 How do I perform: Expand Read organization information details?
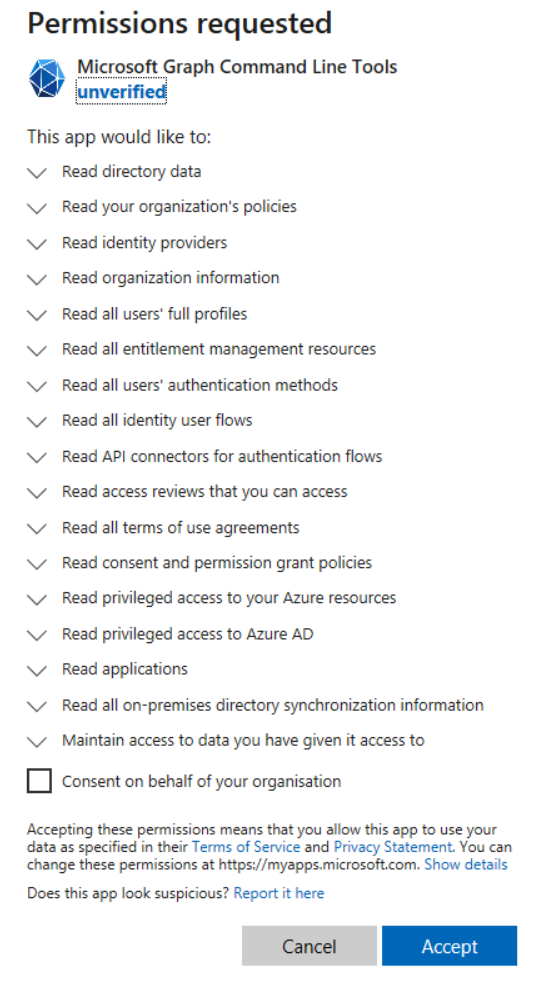(38, 279)
